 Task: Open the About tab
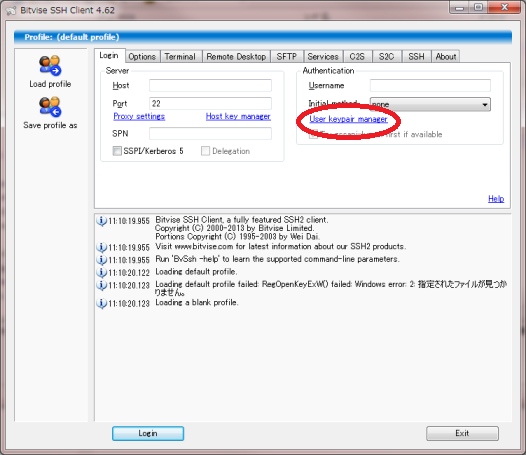(x=446, y=57)
